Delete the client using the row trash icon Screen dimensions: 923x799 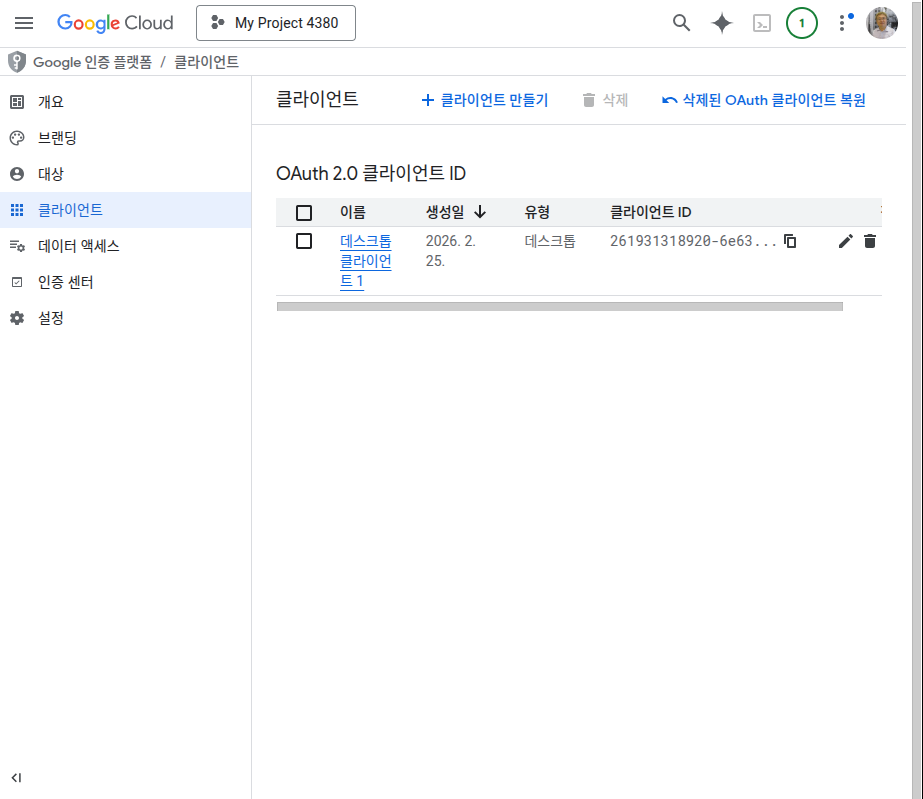click(x=870, y=241)
